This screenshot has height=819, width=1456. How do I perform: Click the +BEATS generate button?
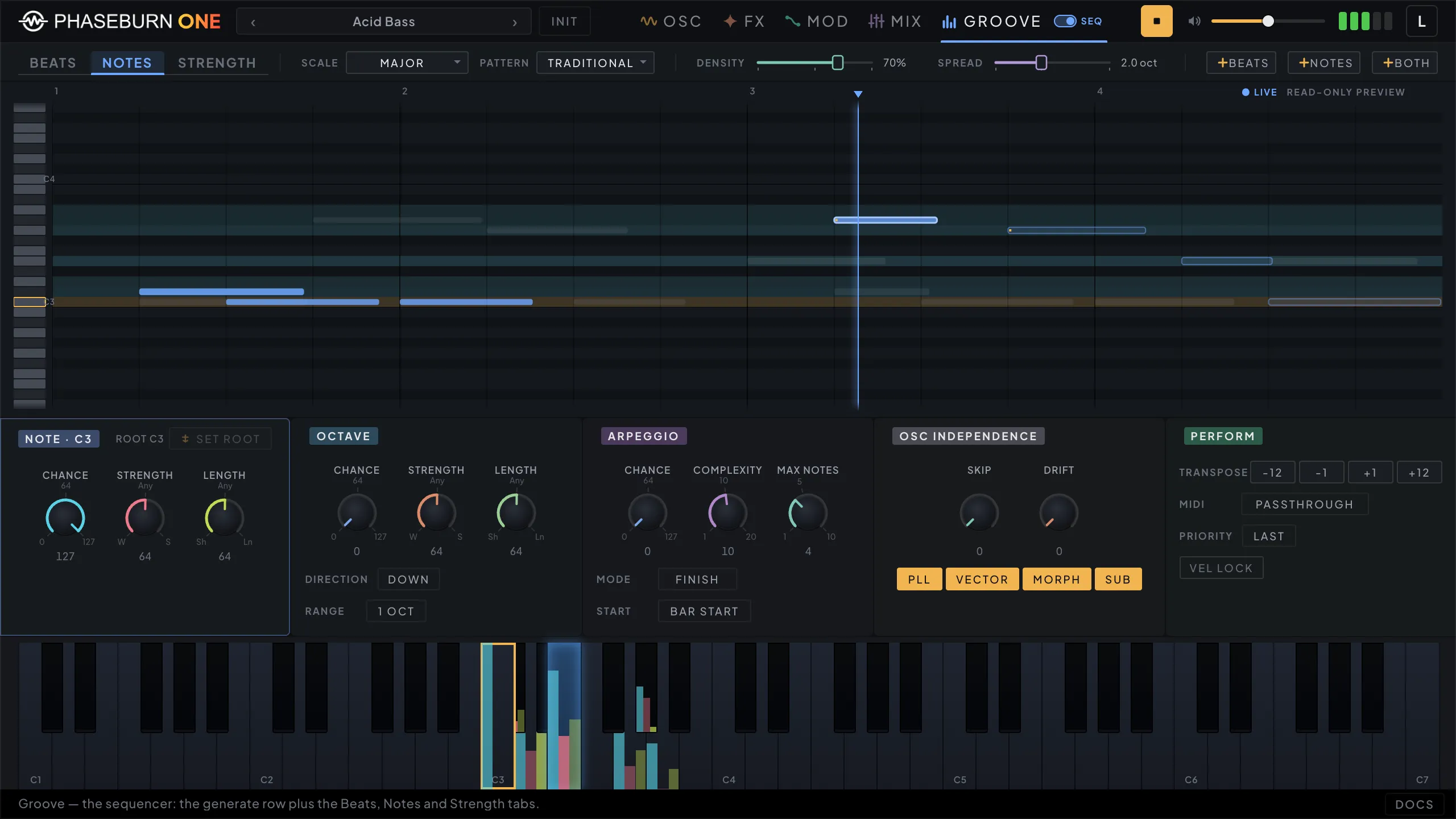coord(1242,63)
